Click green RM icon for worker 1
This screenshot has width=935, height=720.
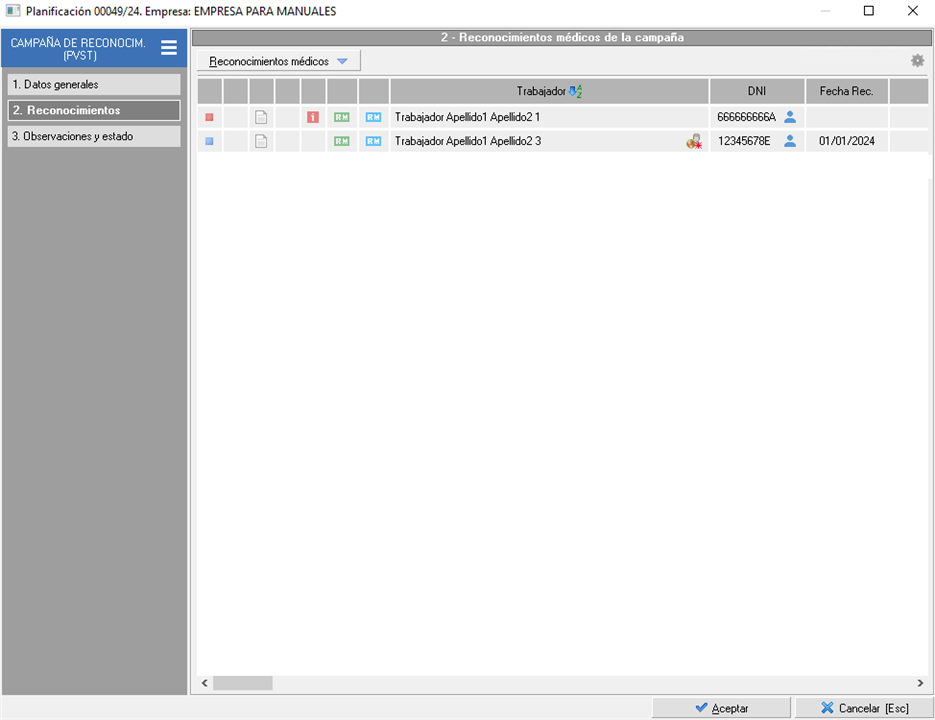point(342,117)
